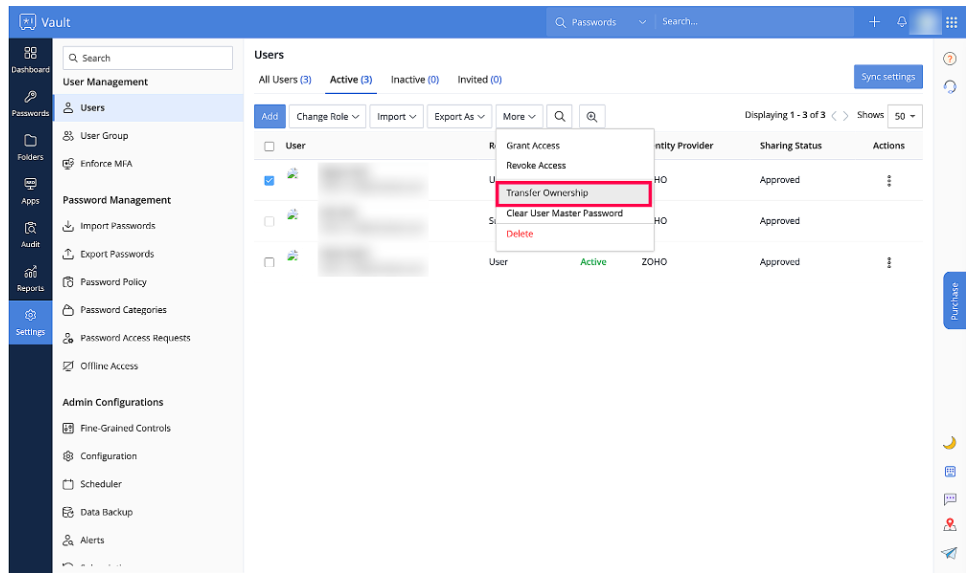Check the second user's checkbox
The height and width of the screenshot is (577, 973).
tap(269, 221)
